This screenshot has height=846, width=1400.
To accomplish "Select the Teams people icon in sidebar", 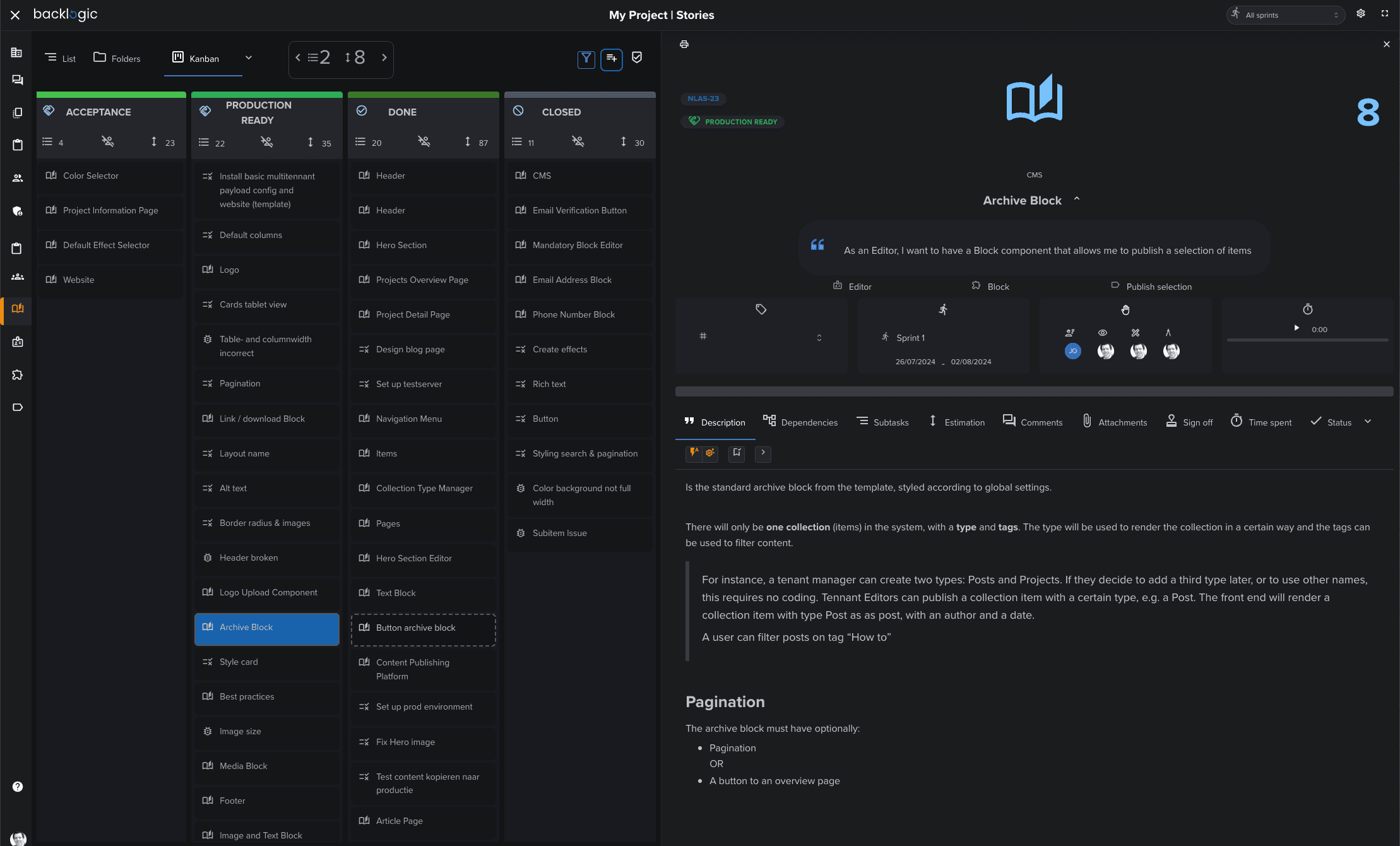I will (x=16, y=177).
